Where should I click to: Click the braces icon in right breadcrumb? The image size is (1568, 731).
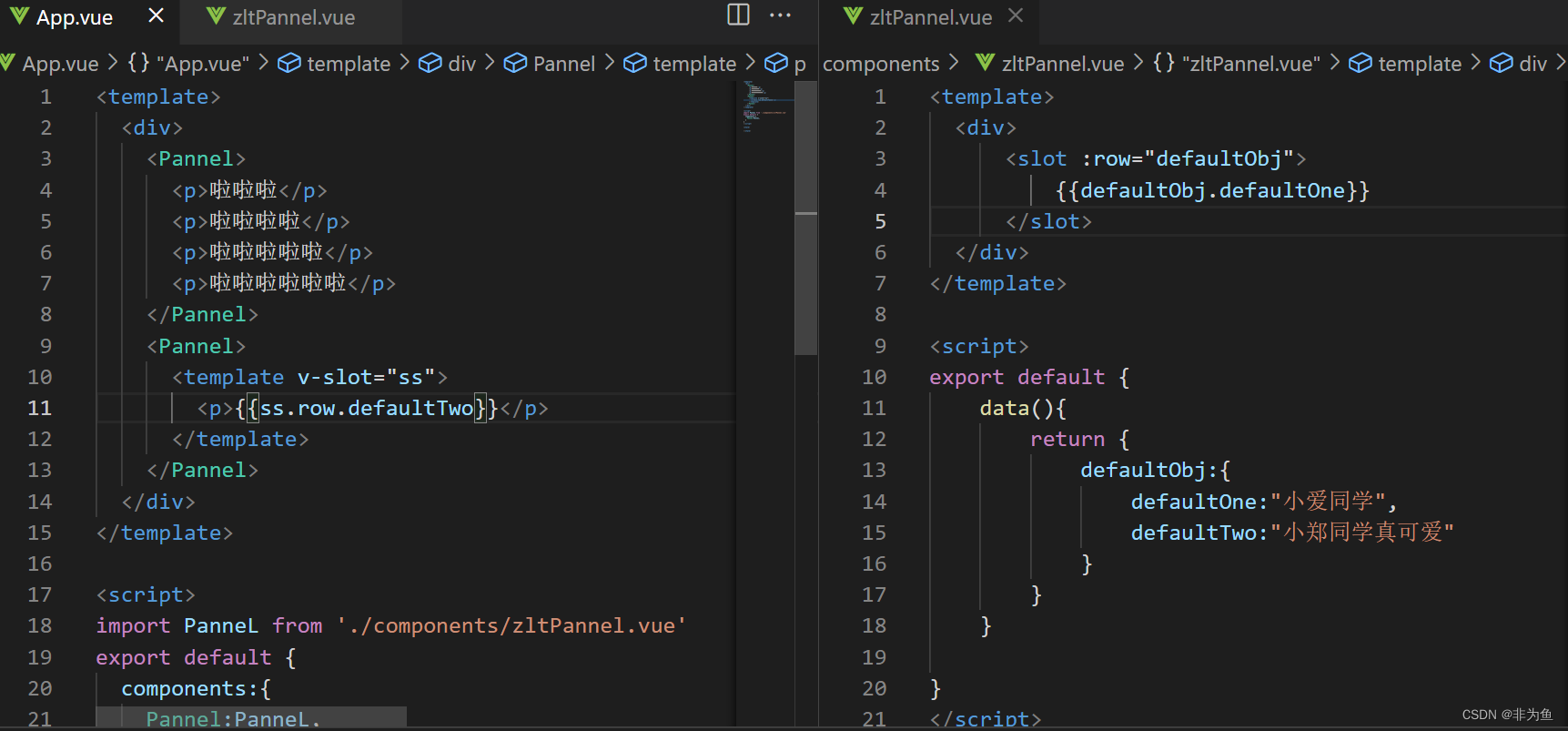coord(1164,63)
